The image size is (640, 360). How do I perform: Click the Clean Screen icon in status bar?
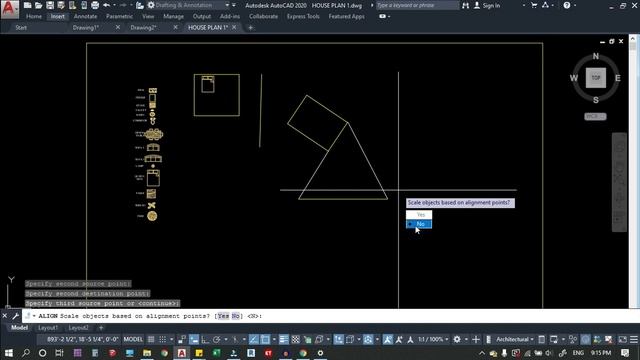tap(622, 339)
